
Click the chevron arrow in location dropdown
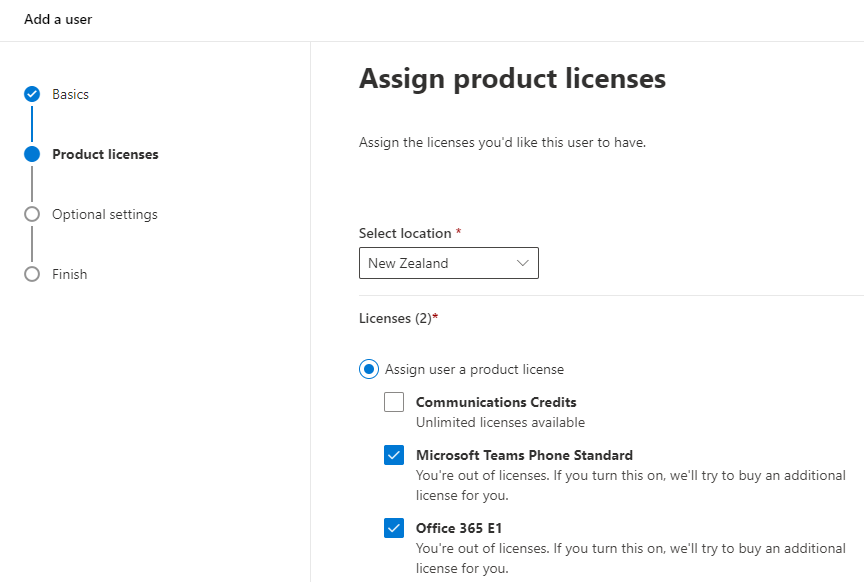[522, 263]
